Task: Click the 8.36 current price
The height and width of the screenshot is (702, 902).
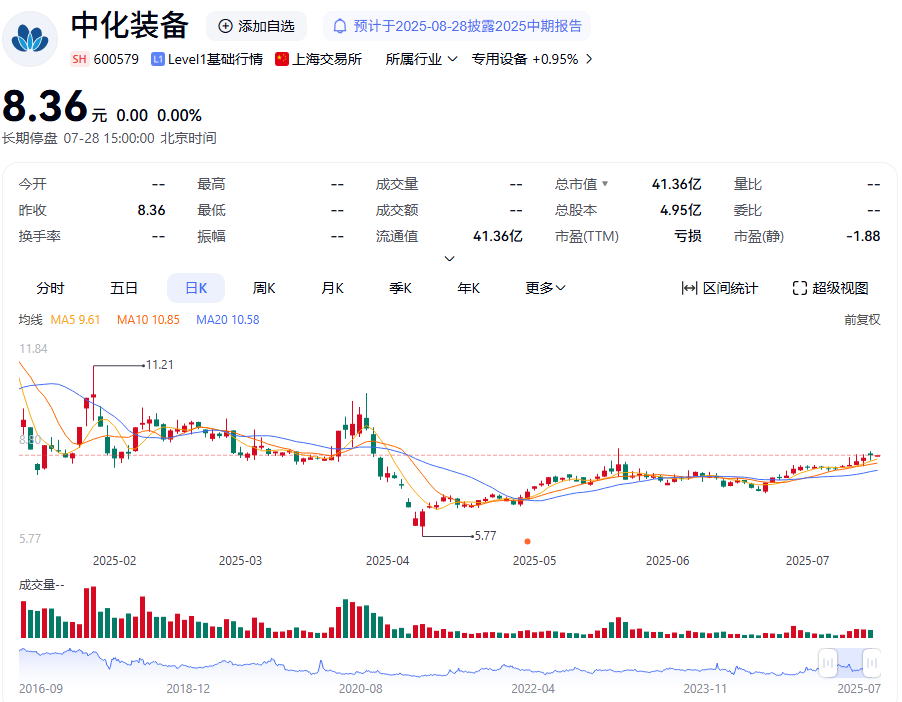Action: click(45, 106)
